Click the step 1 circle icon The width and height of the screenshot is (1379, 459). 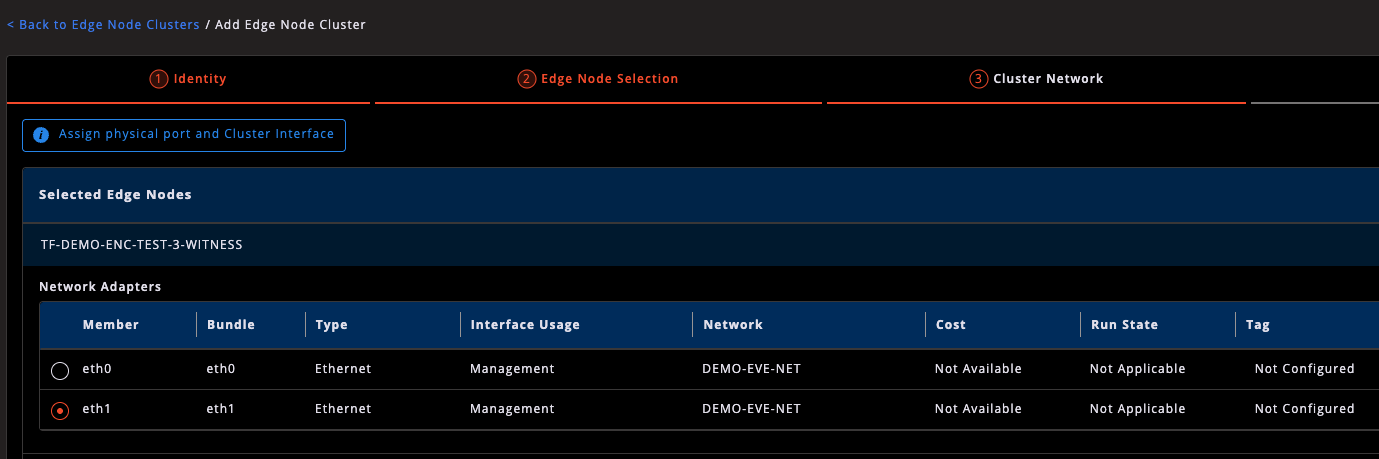[159, 79]
